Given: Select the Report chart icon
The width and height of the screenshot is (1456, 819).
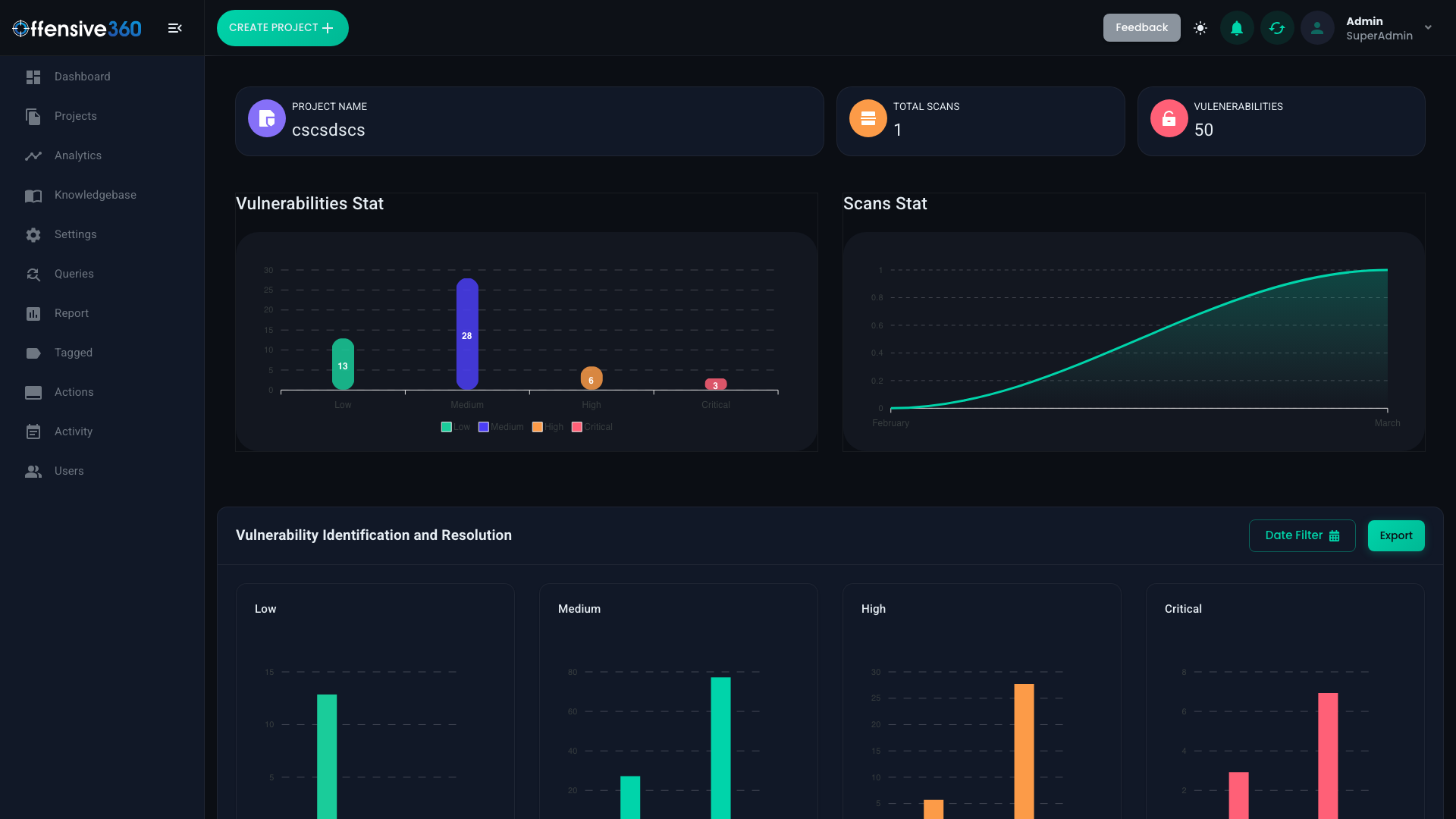Looking at the screenshot, I should pos(34,313).
